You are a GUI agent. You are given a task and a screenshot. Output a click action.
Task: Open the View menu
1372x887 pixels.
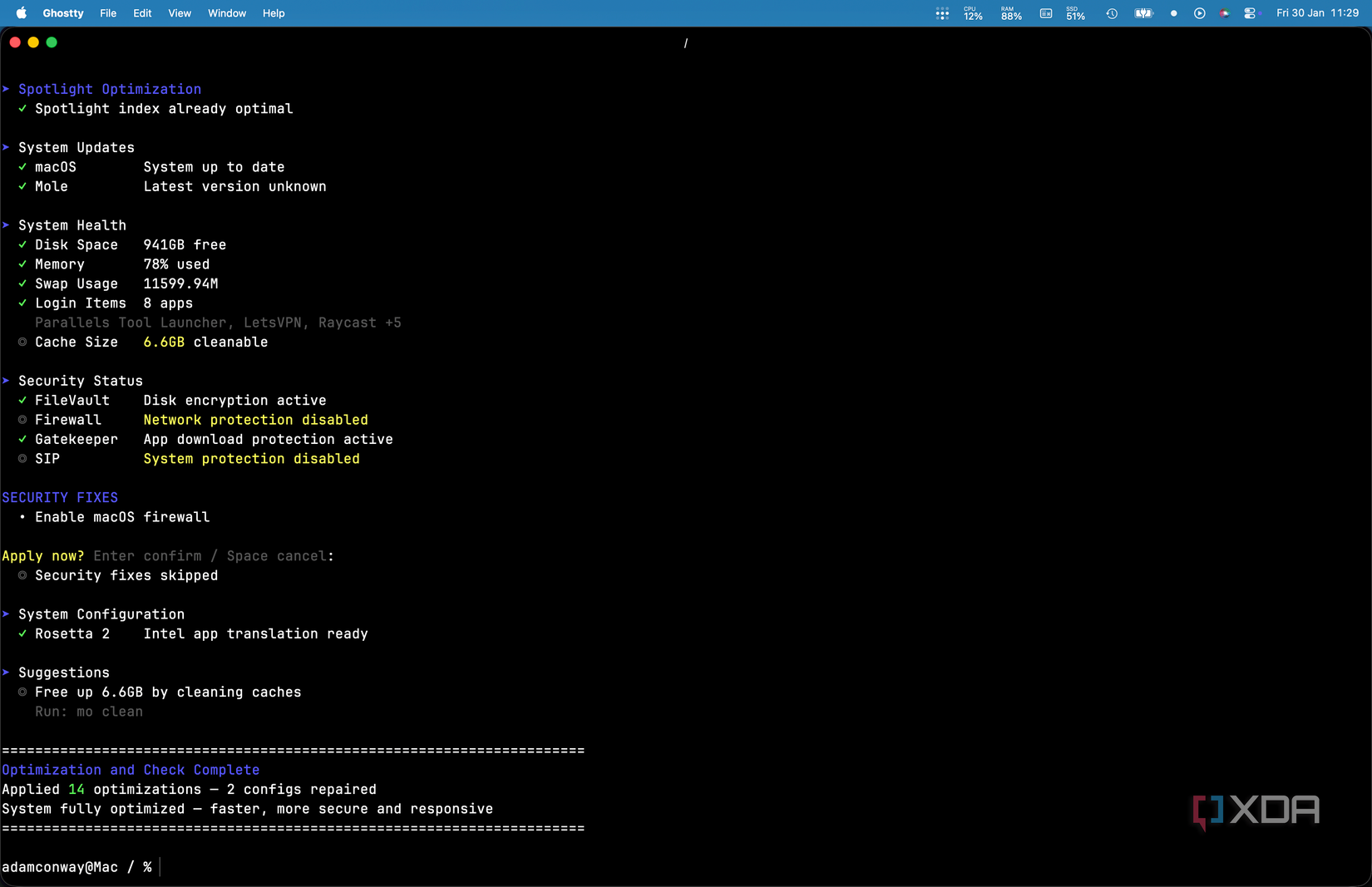(180, 13)
